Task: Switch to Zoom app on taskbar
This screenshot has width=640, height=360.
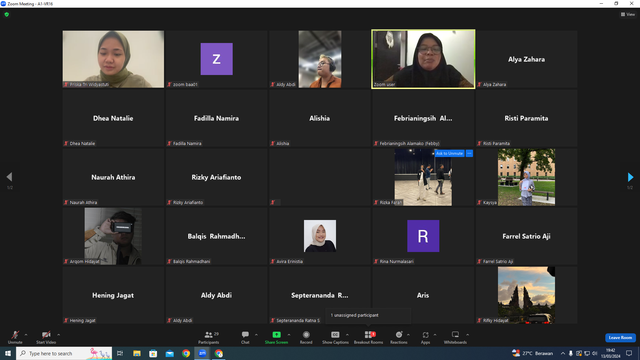Action: (x=202, y=353)
